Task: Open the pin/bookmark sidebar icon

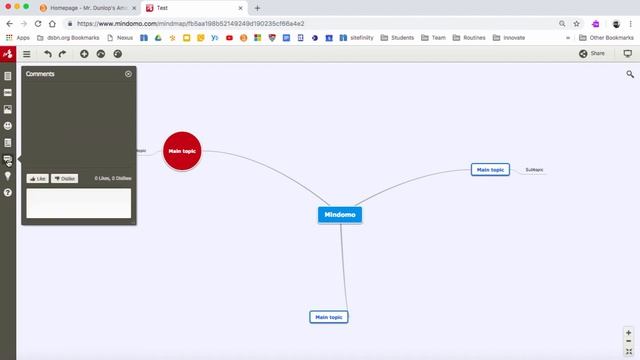Action: click(8, 176)
